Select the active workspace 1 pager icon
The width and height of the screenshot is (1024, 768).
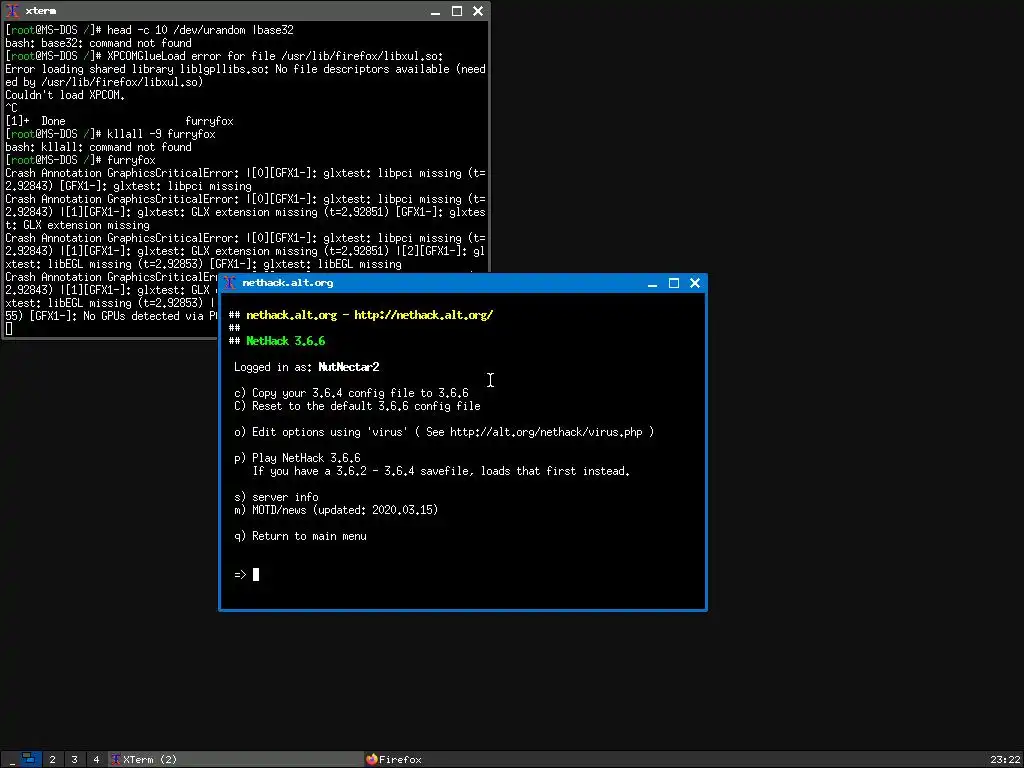coord(29,759)
